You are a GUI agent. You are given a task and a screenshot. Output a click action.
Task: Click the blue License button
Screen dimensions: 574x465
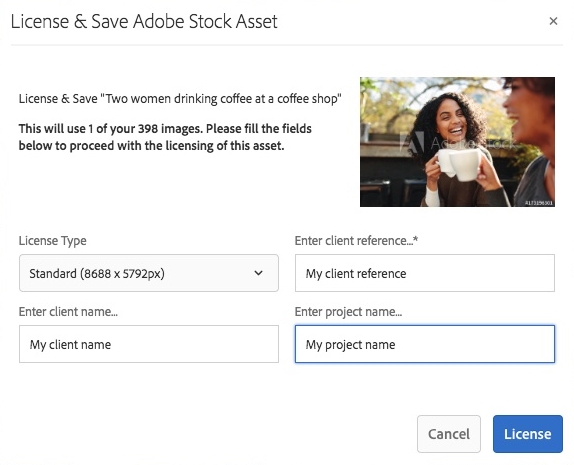click(x=528, y=434)
